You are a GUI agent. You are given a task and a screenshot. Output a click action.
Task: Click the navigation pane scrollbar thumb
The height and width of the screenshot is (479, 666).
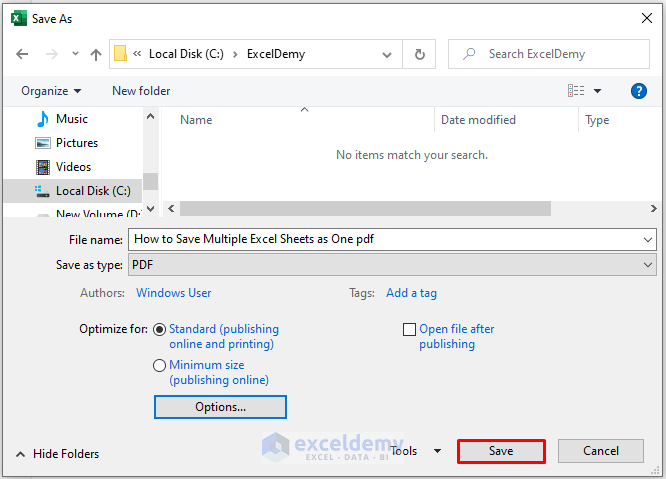(150, 181)
